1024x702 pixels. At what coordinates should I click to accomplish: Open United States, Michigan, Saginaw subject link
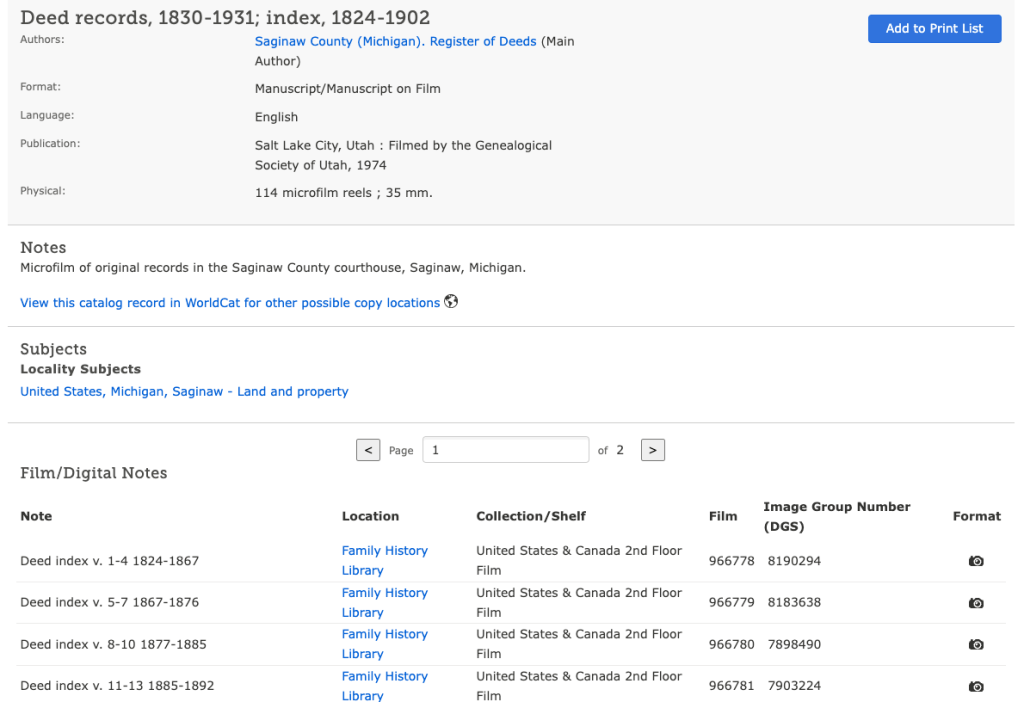click(184, 392)
